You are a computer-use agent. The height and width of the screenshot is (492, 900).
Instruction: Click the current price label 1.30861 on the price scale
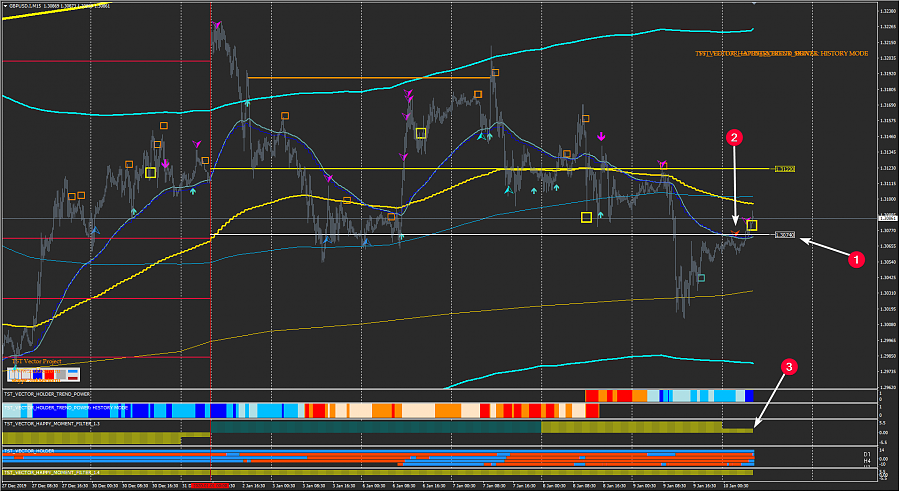coord(888,218)
